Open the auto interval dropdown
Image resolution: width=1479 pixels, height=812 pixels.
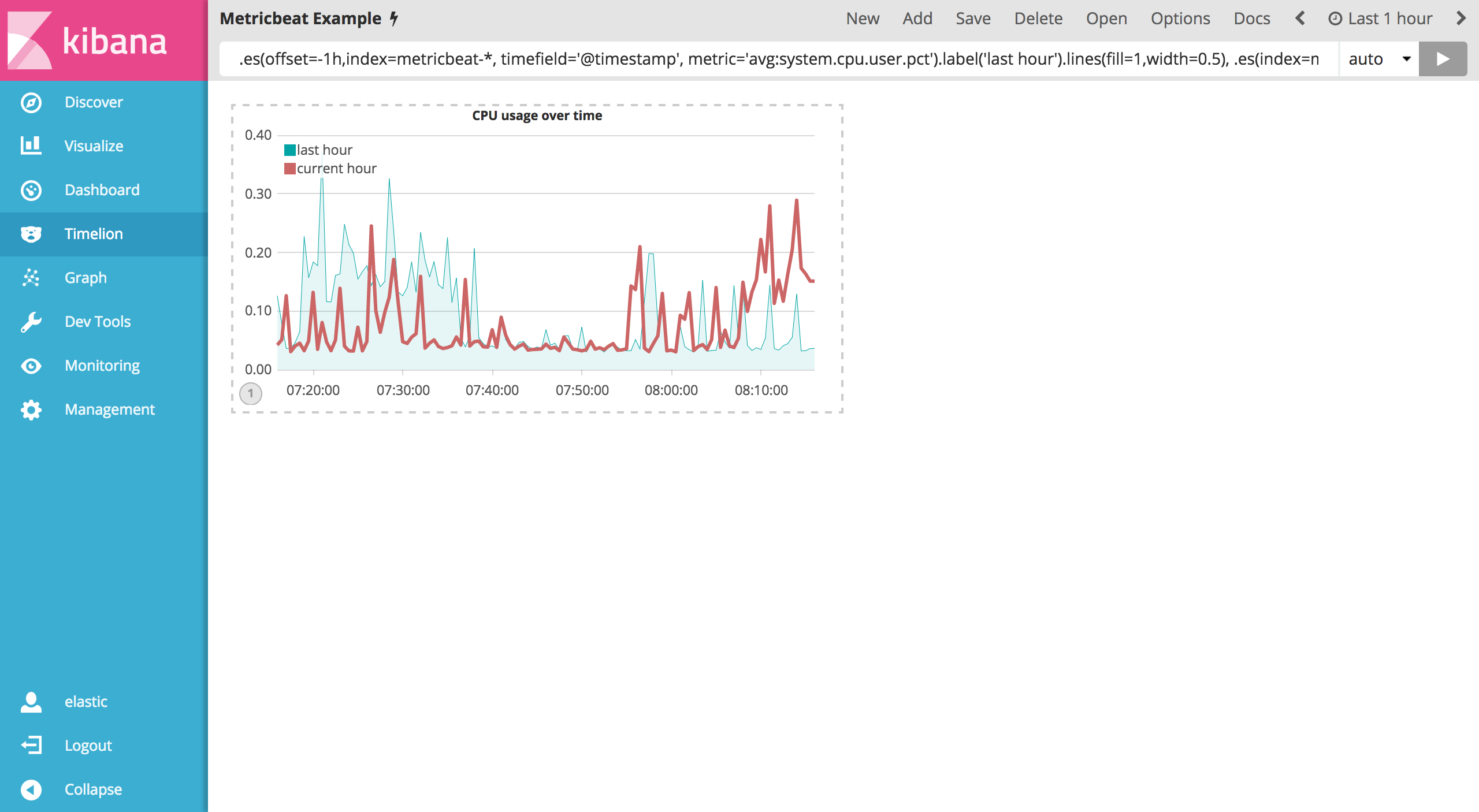1378,59
